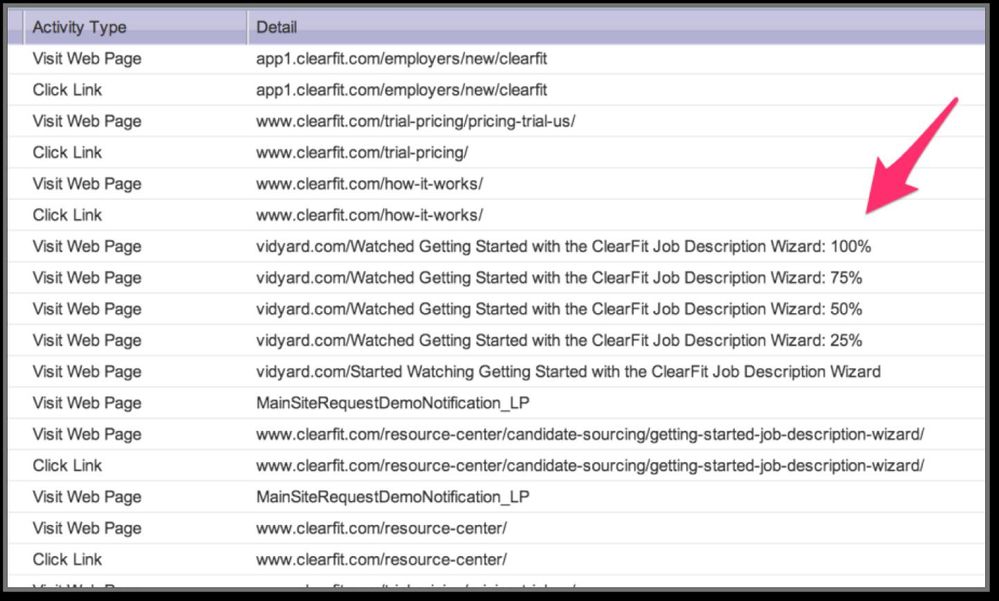Select www.clearfit.com/how-it-works/ detail in Click Link row
This screenshot has width=999, height=601.
370,215
